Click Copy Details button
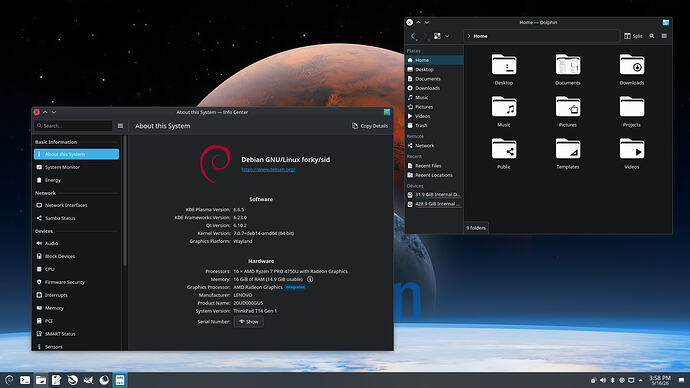Image resolution: width=690 pixels, height=388 pixels. pyautogui.click(x=370, y=126)
